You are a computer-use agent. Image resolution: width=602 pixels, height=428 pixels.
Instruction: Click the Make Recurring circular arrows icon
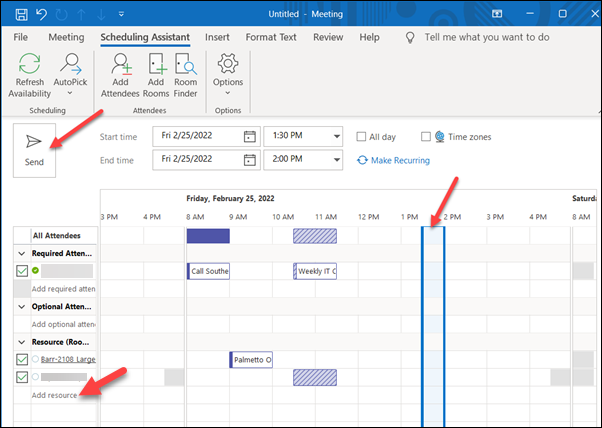(362, 160)
